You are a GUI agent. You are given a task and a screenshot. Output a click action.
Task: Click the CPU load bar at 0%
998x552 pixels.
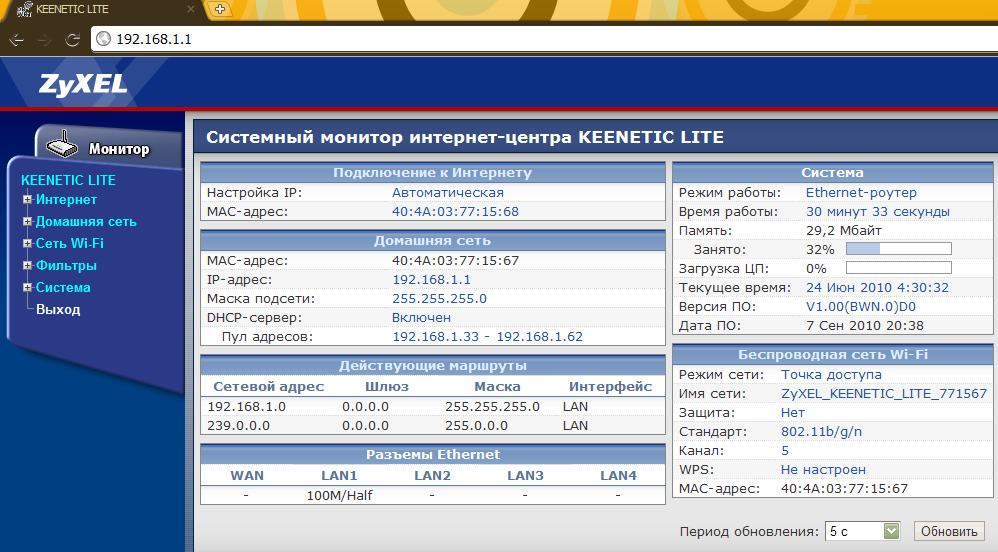[899, 268]
